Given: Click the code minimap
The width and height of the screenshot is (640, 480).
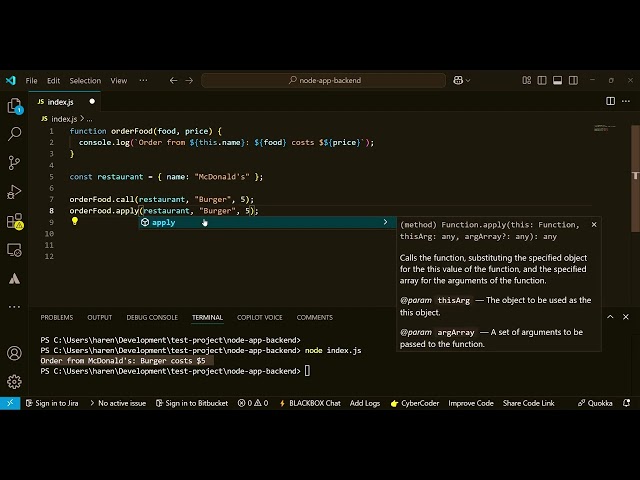Looking at the screenshot, I should tap(604, 128).
